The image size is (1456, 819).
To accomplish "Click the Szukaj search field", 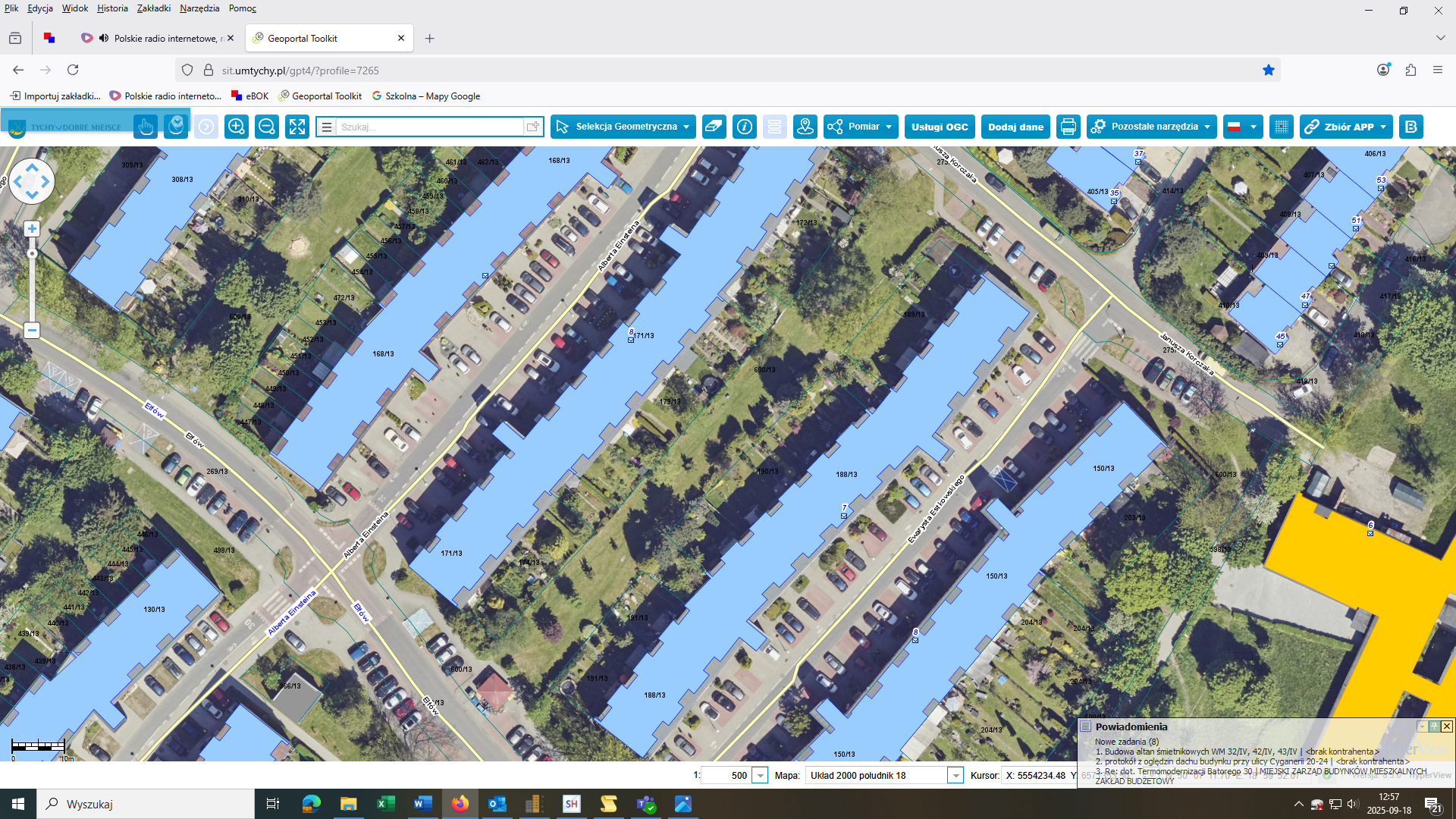I will pos(429,127).
